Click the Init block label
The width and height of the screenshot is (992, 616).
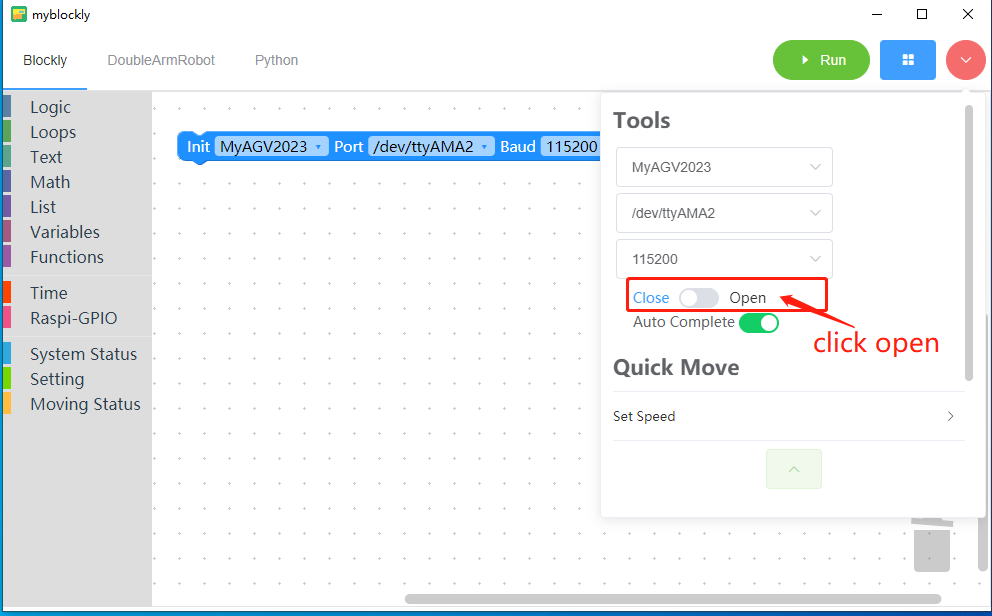(198, 147)
